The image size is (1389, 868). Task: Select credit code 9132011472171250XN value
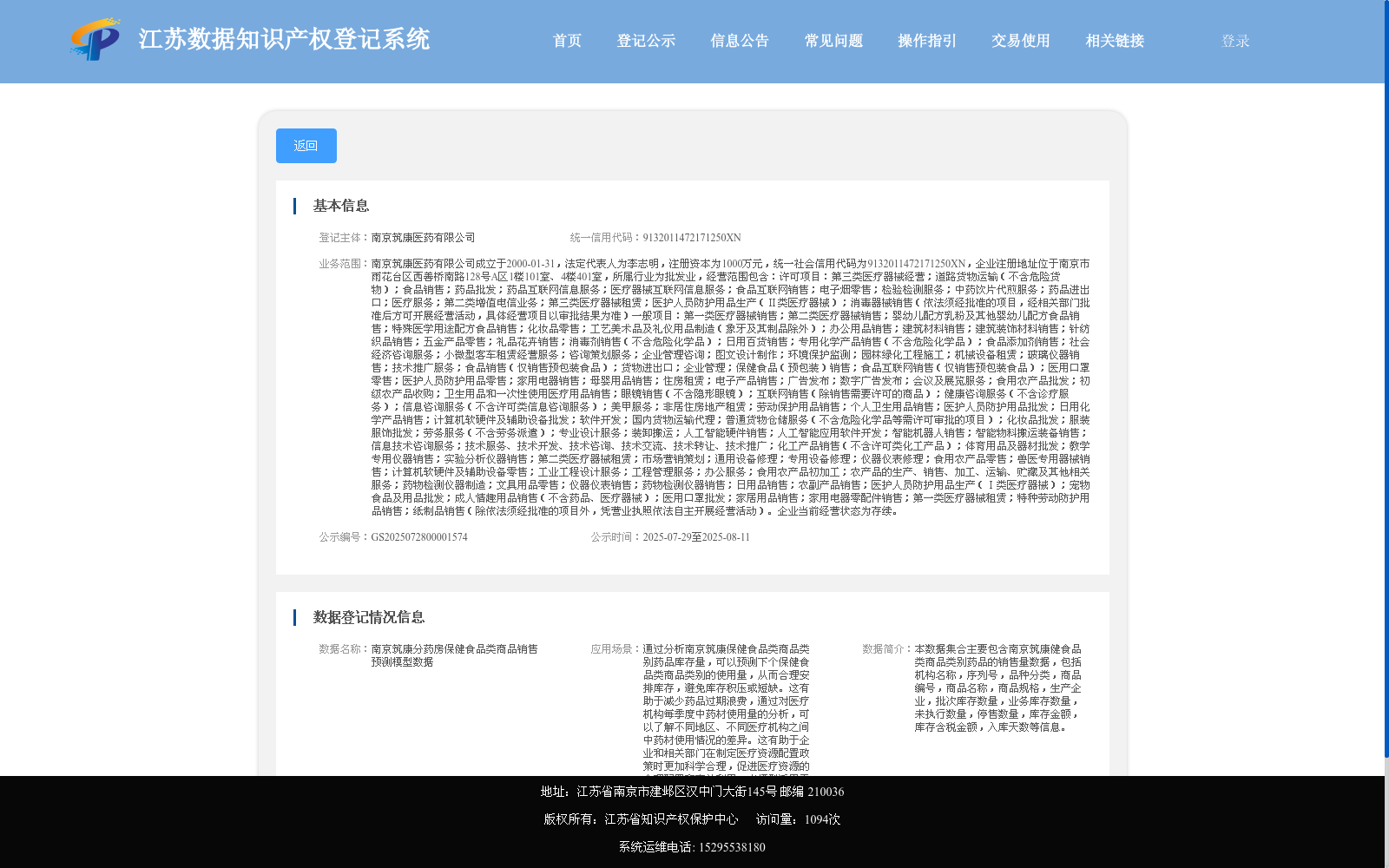692,238
